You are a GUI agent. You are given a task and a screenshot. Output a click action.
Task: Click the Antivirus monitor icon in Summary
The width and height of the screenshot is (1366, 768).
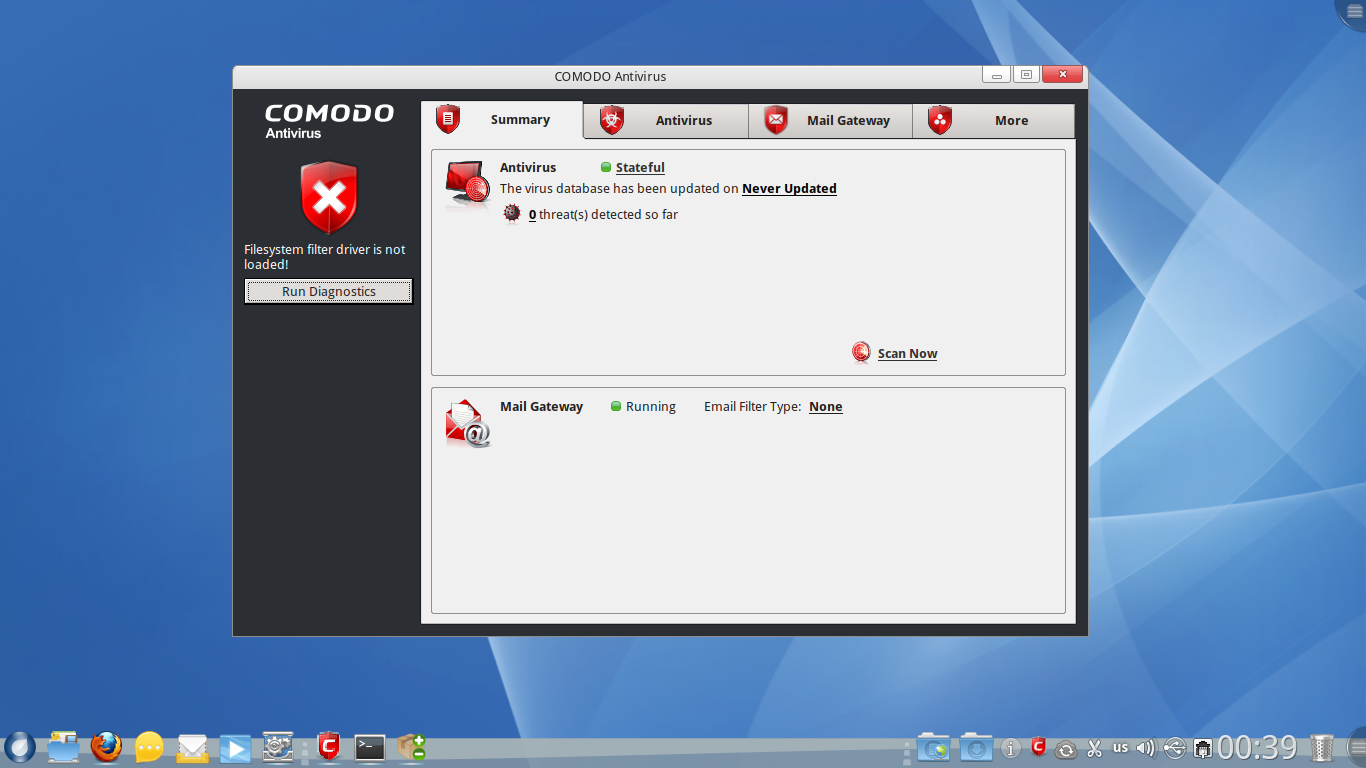pos(467,186)
